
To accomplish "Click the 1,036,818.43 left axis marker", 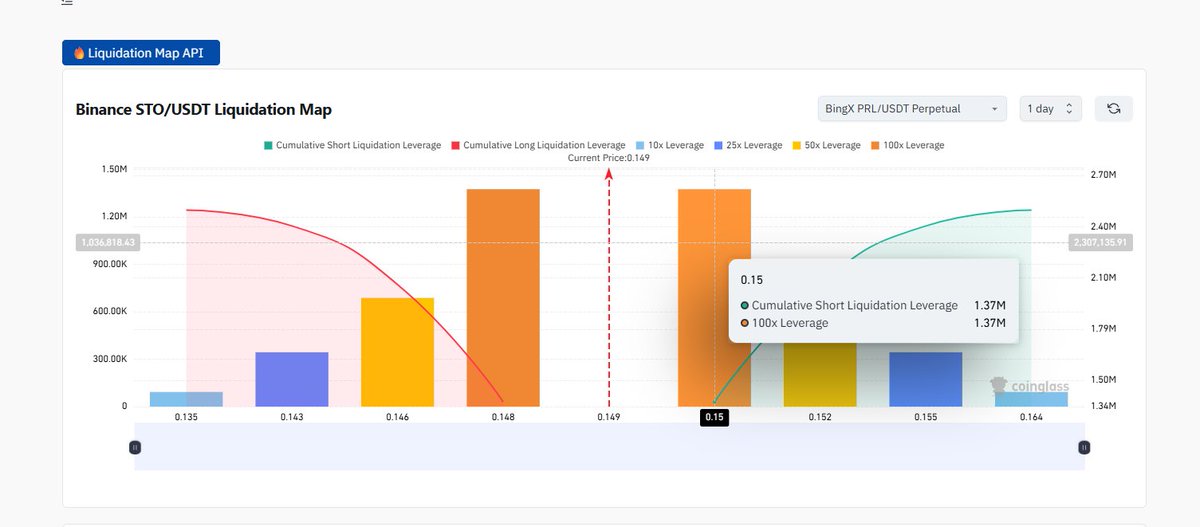I will [108, 242].
